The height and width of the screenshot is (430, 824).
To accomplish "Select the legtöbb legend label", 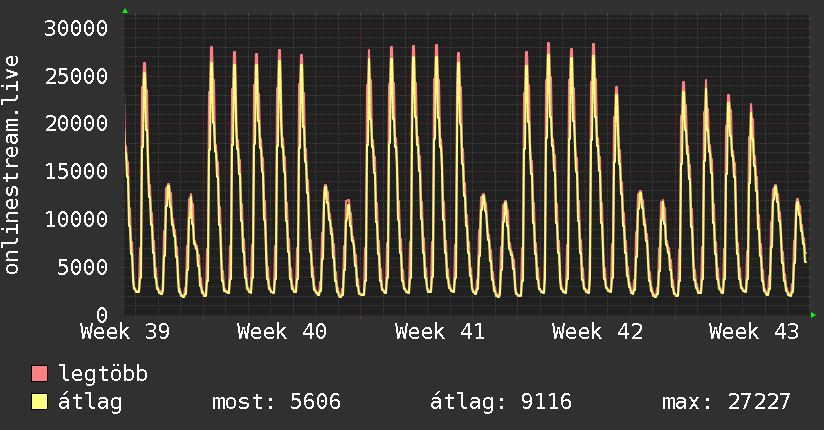I will [103, 373].
